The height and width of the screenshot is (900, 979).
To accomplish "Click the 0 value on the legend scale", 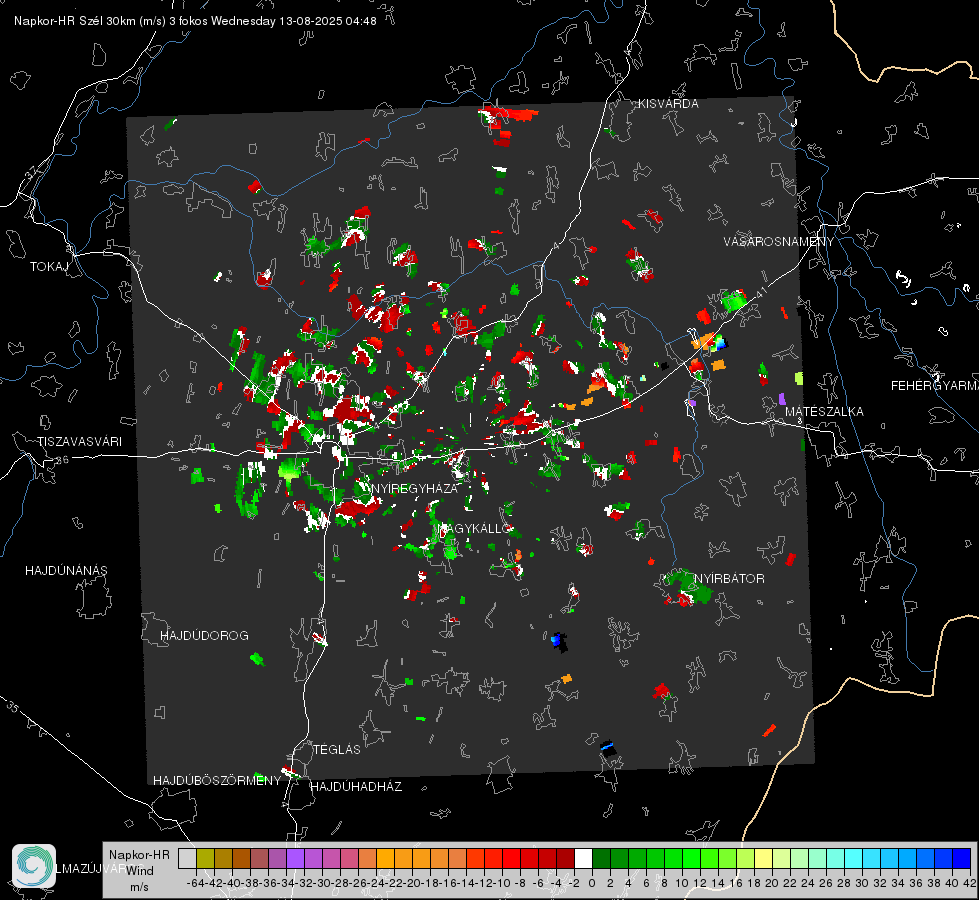I will 592,883.
